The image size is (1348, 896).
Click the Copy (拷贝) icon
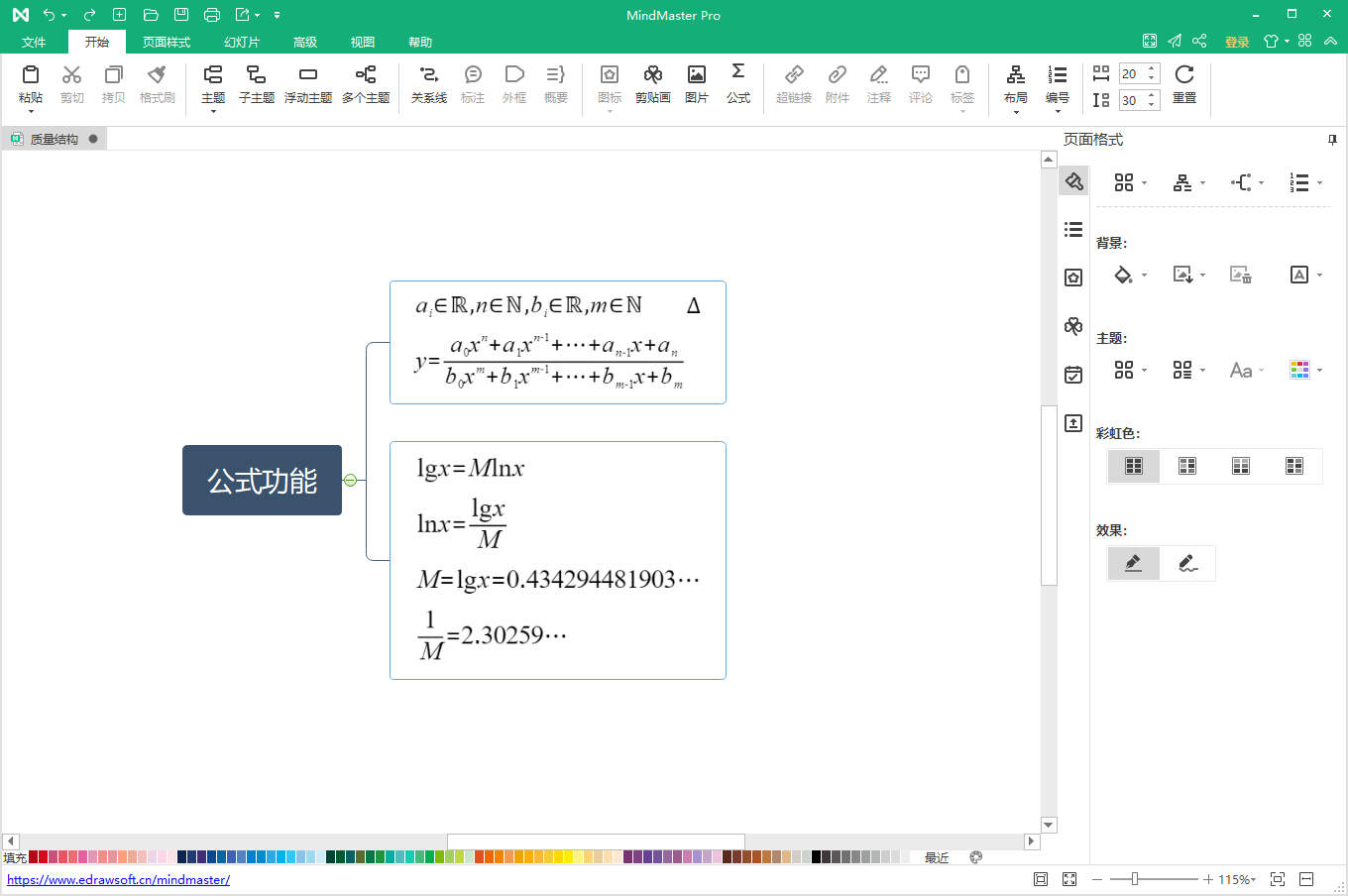114,75
